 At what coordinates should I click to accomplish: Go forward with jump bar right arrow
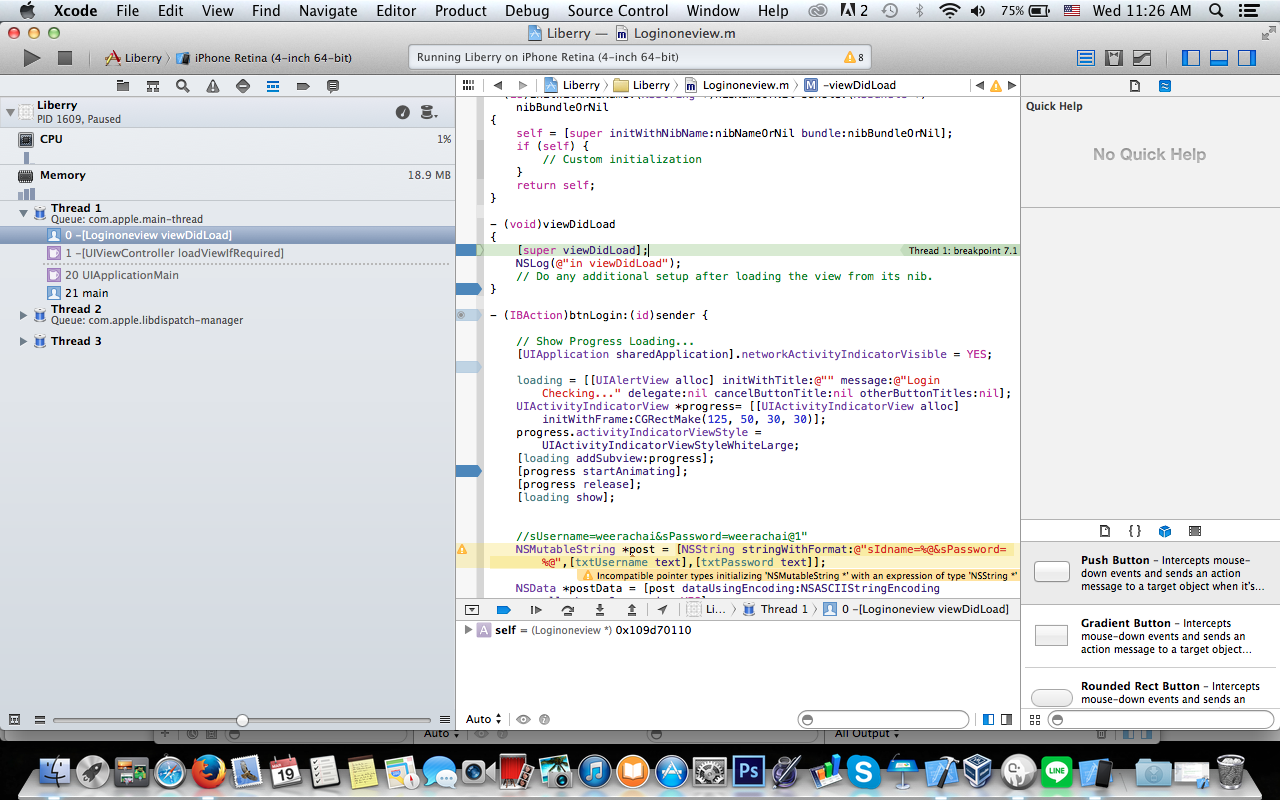coord(523,85)
